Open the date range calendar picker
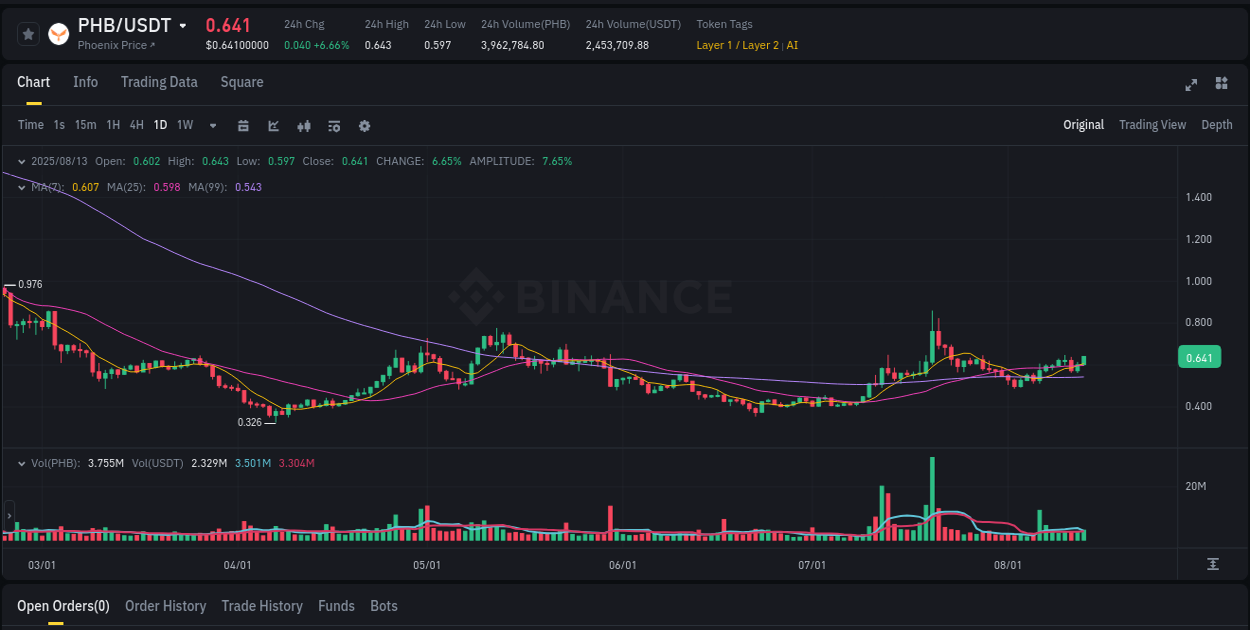1250x630 pixels. click(x=243, y=125)
